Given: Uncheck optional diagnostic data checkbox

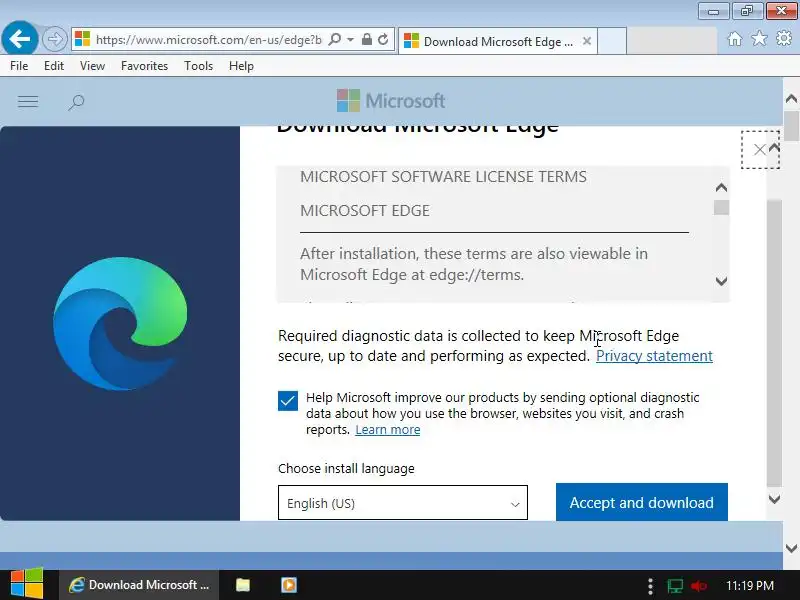Looking at the screenshot, I should [x=288, y=401].
